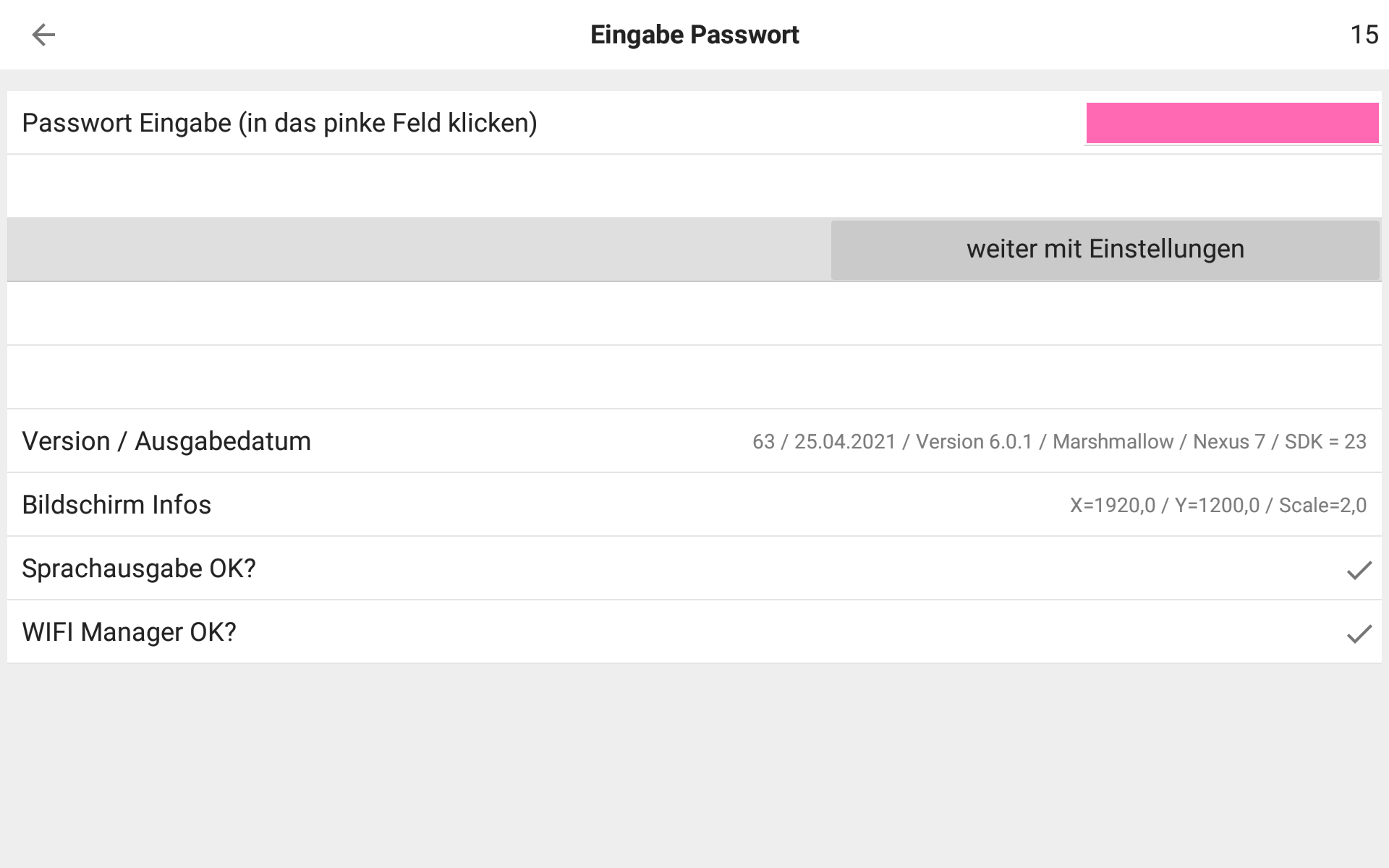Select the Version / Ausgabedatum label
The width and height of the screenshot is (1389, 868).
coord(166,441)
